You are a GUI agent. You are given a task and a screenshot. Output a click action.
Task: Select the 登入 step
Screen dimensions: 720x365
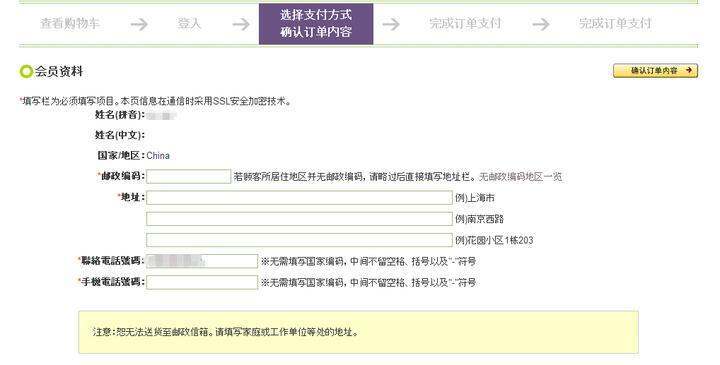189,23
